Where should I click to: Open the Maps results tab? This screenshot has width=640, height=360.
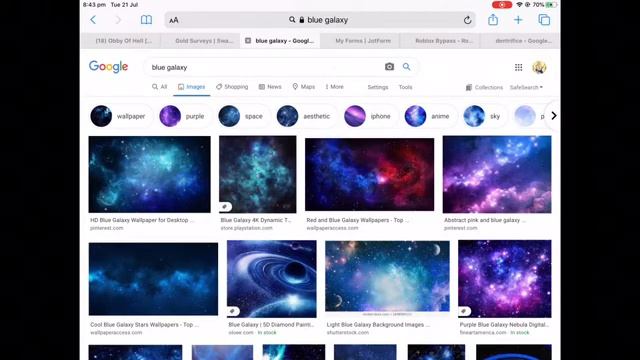tap(304, 87)
